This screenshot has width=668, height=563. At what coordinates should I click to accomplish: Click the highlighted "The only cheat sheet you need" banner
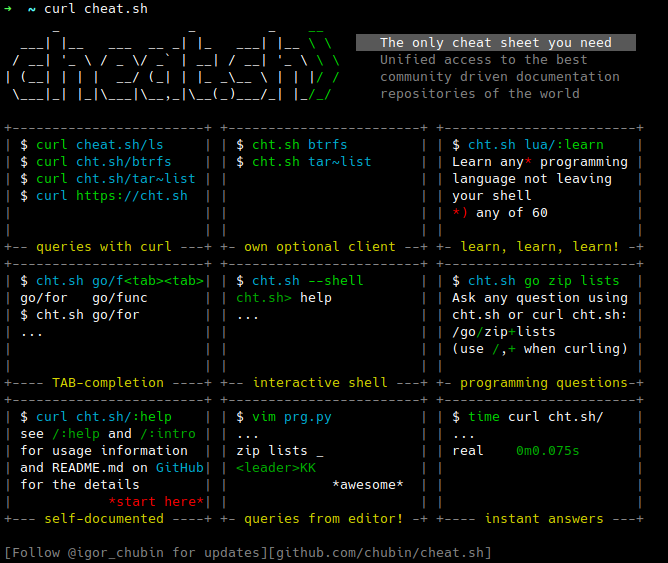(x=495, y=43)
